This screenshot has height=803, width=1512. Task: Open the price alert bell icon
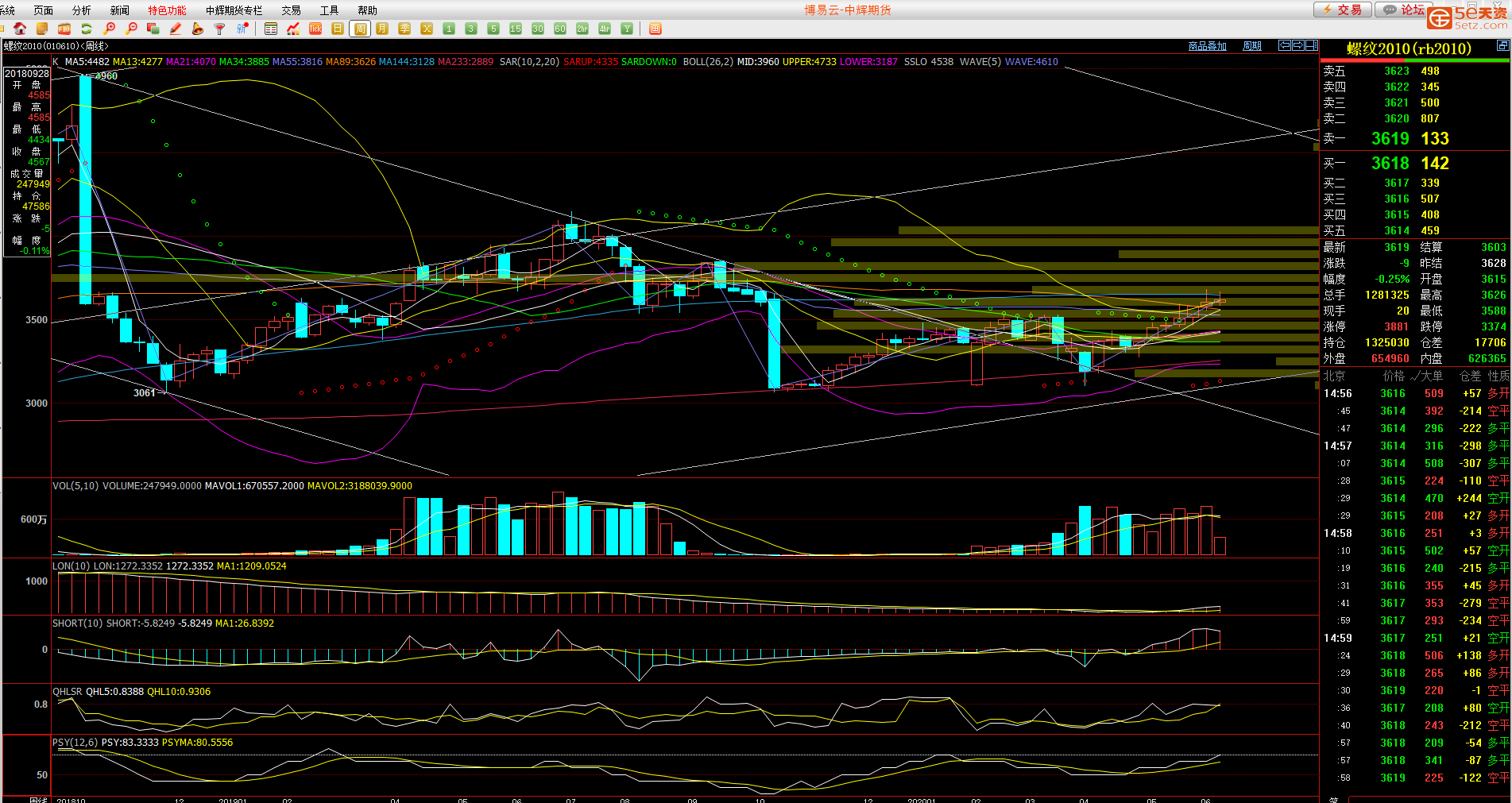[x=198, y=29]
